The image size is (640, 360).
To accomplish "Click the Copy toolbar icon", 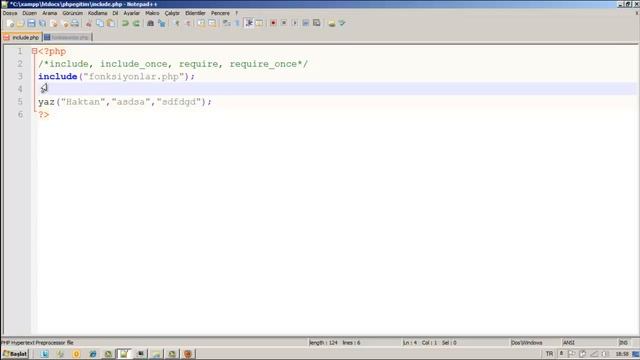I will (100, 23).
